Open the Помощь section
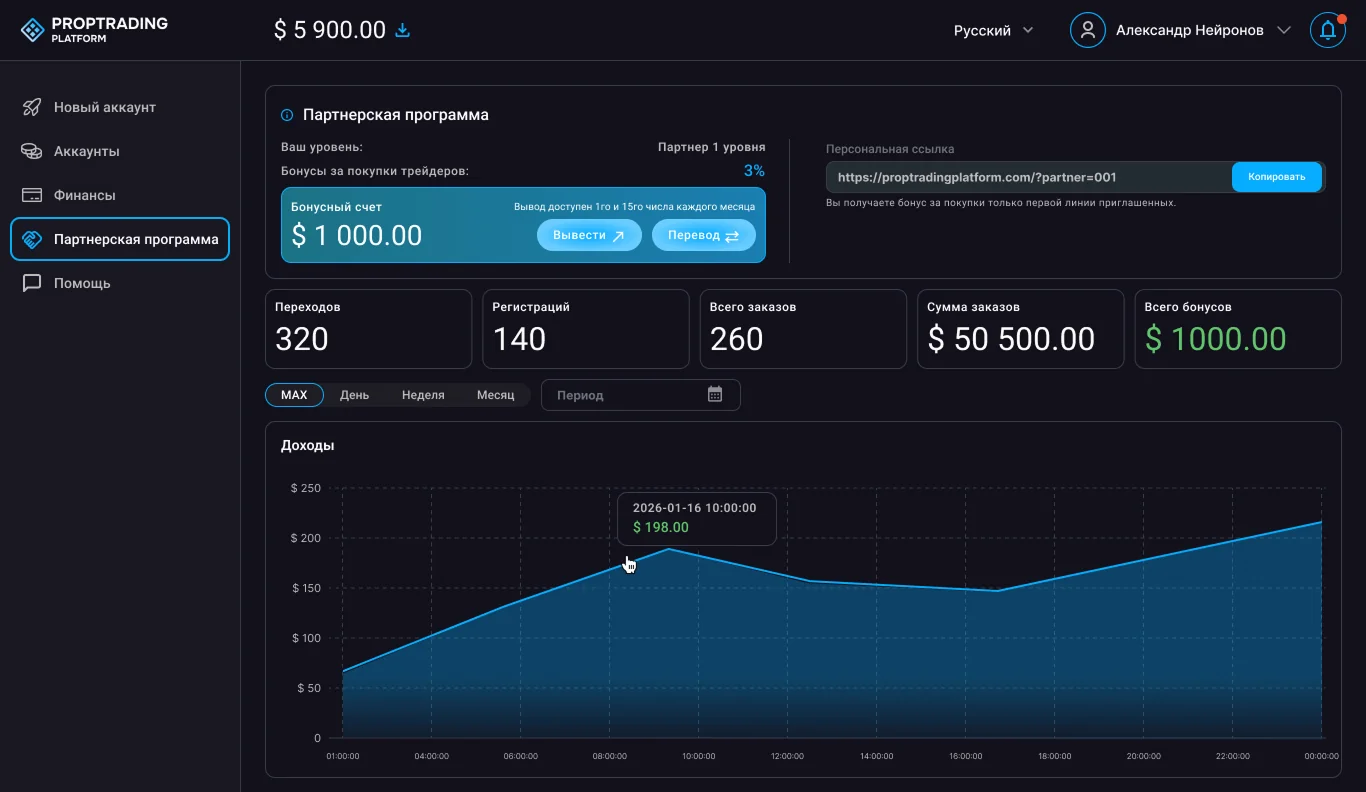 [x=120, y=283]
